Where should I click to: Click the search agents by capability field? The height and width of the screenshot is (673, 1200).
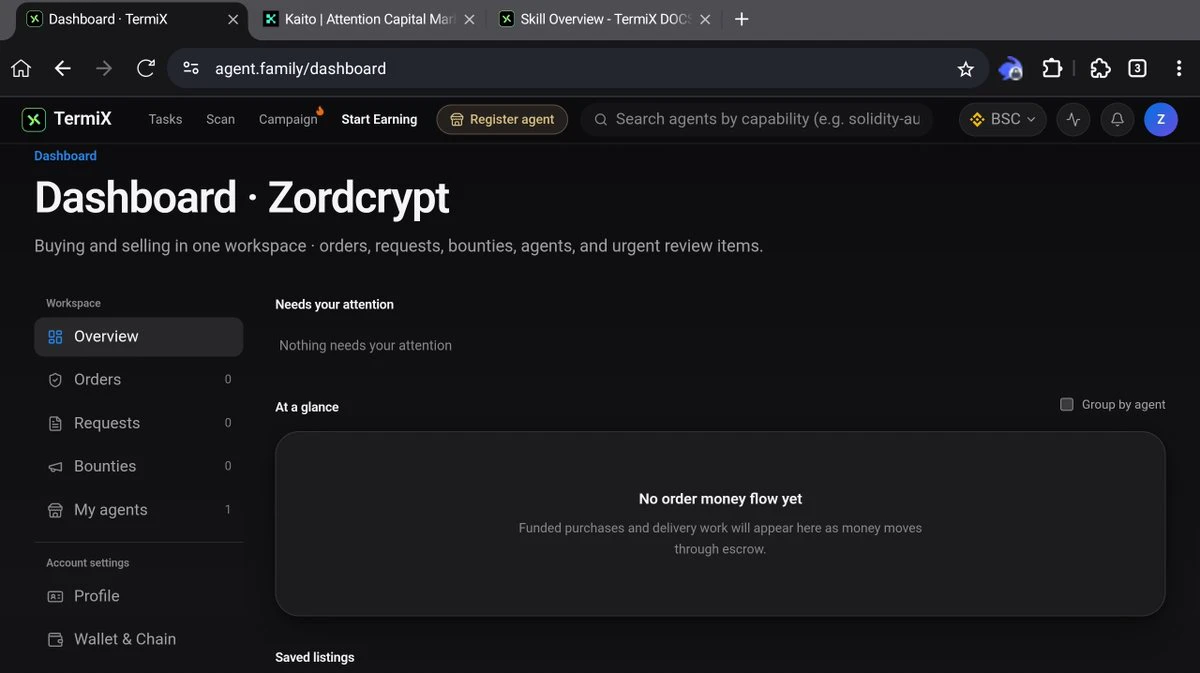[757, 120]
